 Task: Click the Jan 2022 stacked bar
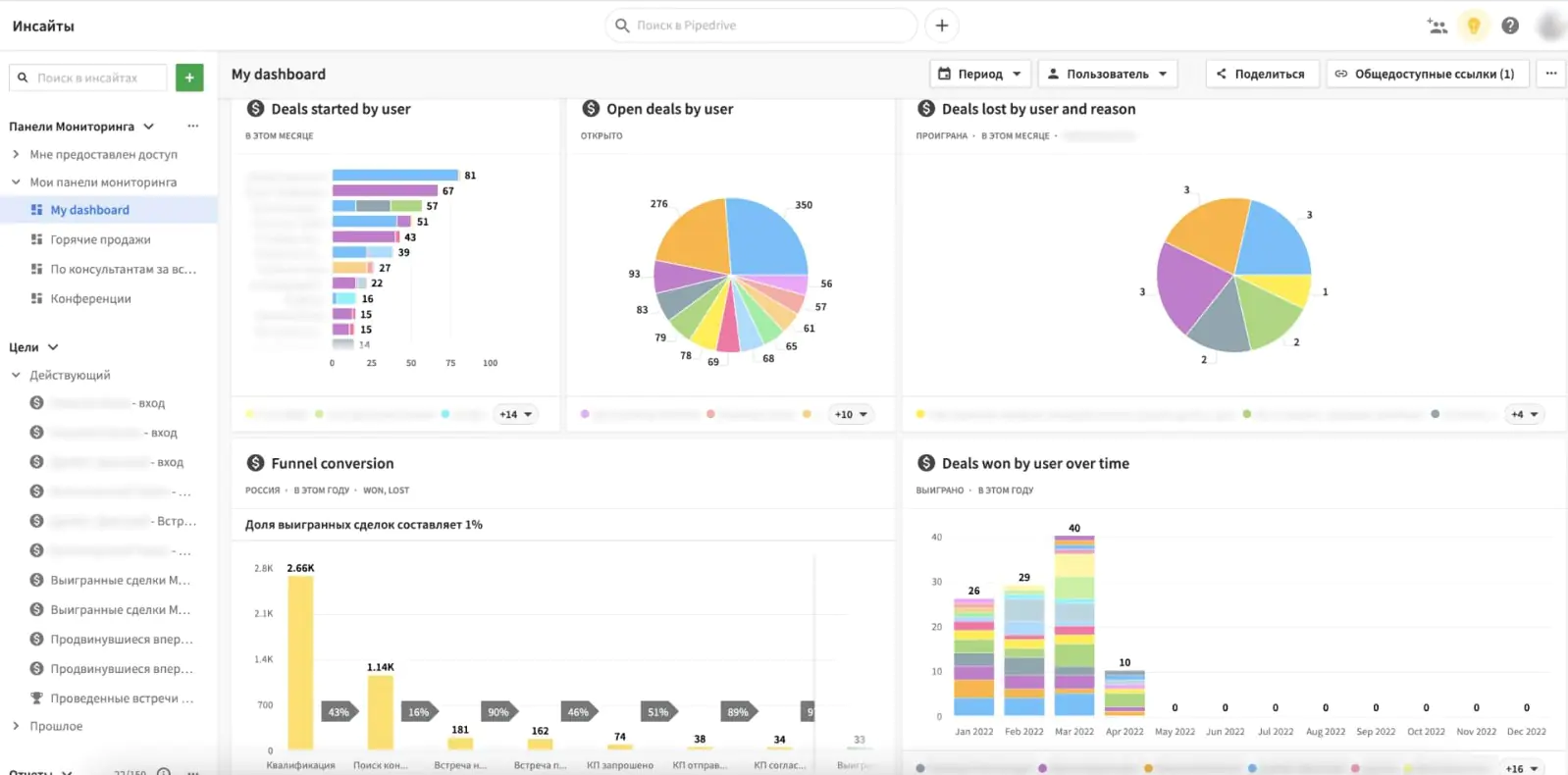tap(973, 657)
